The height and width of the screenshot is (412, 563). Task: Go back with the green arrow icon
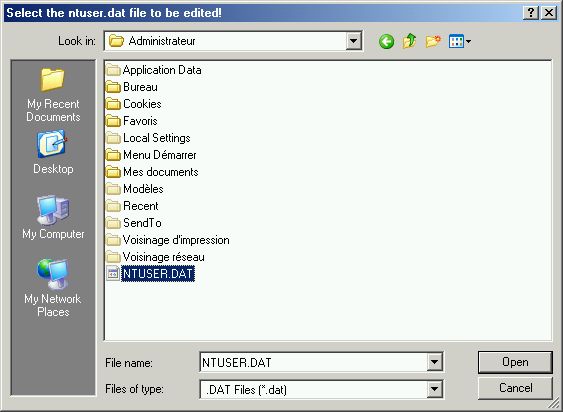(386, 42)
